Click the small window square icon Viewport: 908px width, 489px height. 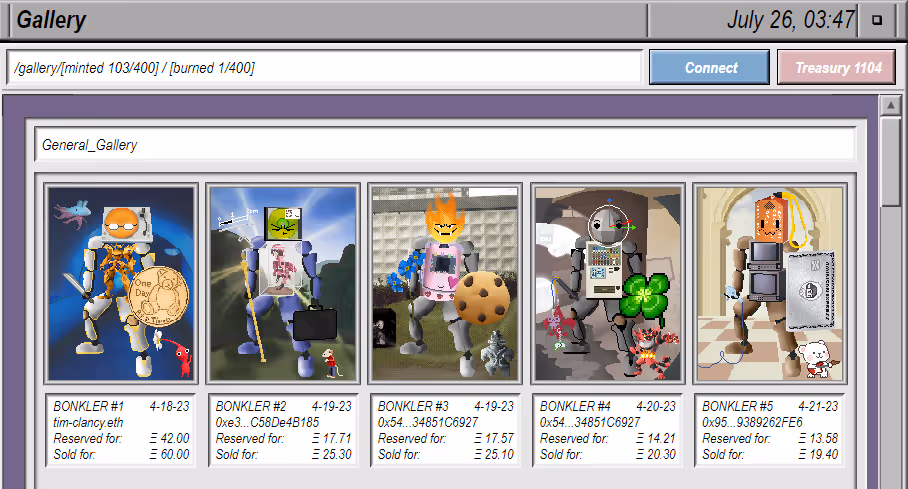click(x=877, y=20)
